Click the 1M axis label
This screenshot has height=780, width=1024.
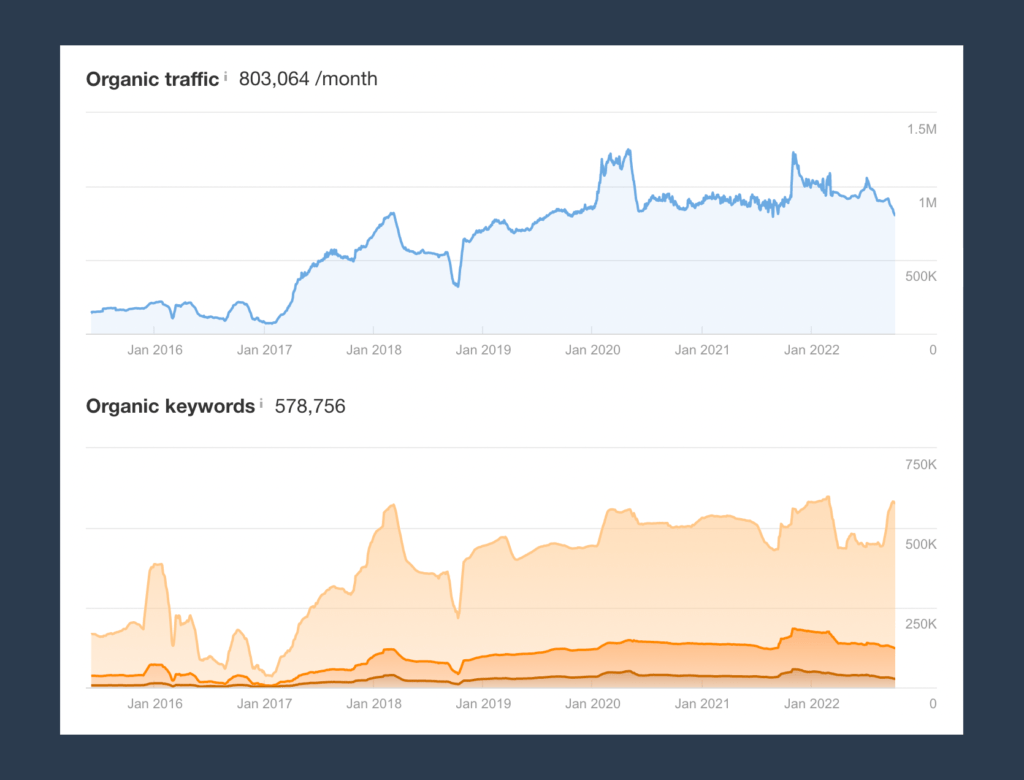tap(927, 203)
